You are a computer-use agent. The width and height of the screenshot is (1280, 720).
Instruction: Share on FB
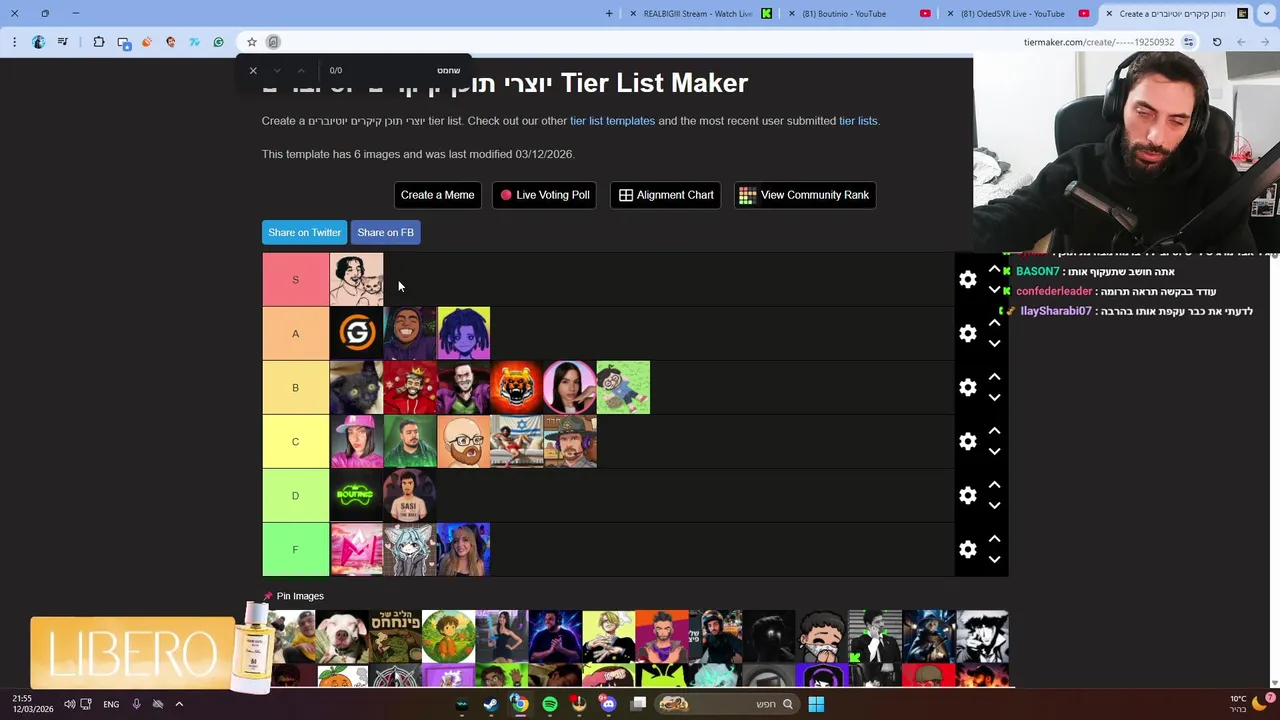click(385, 232)
